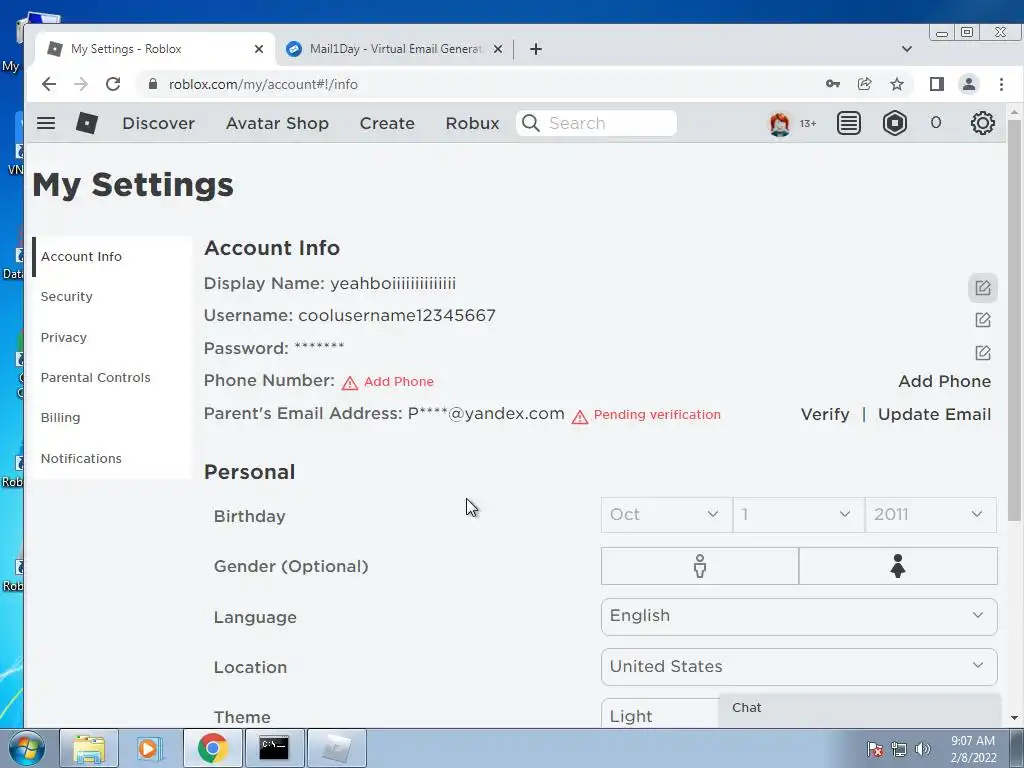Open the settings gear icon
The width and height of the screenshot is (1024, 768).
(x=982, y=123)
